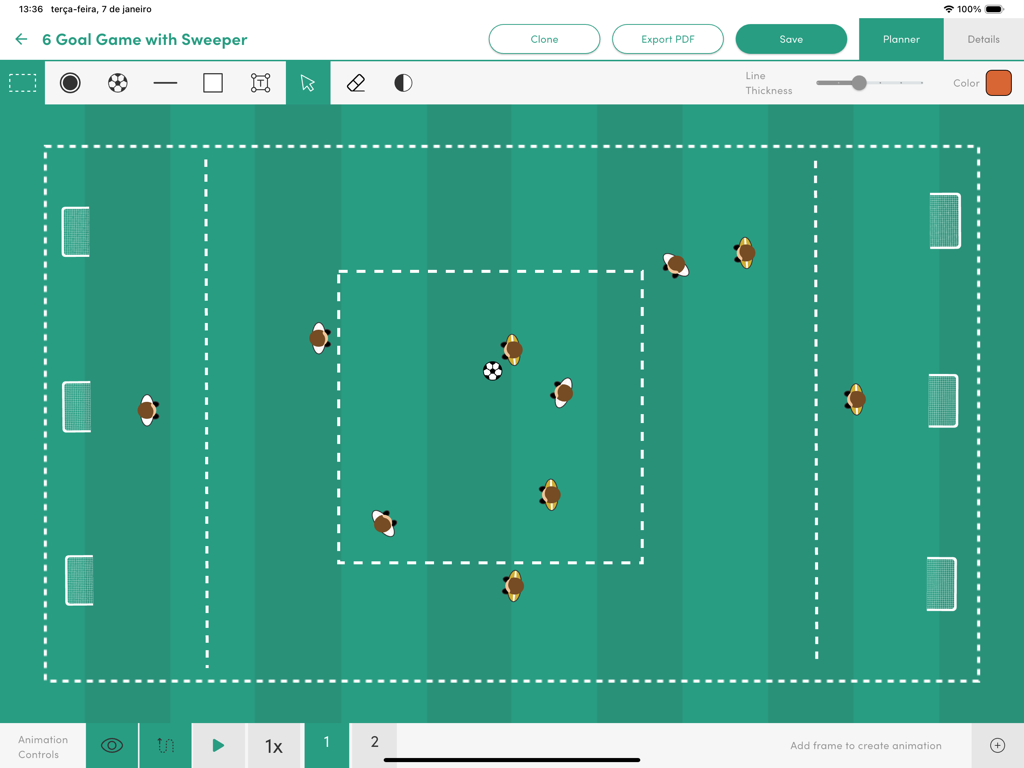Play the animation with the play button
This screenshot has width=1024, height=768.
point(218,745)
